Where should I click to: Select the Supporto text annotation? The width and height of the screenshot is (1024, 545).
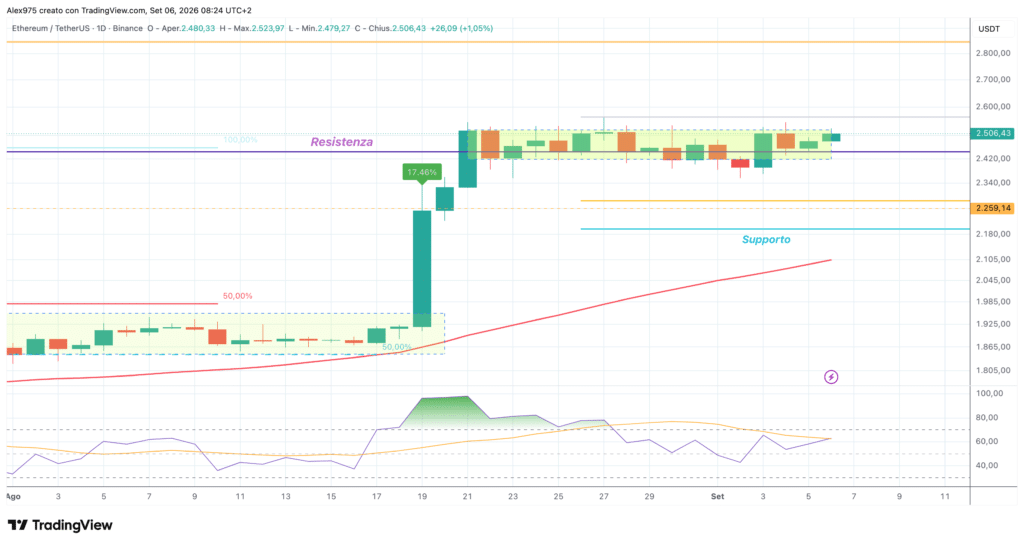point(766,240)
